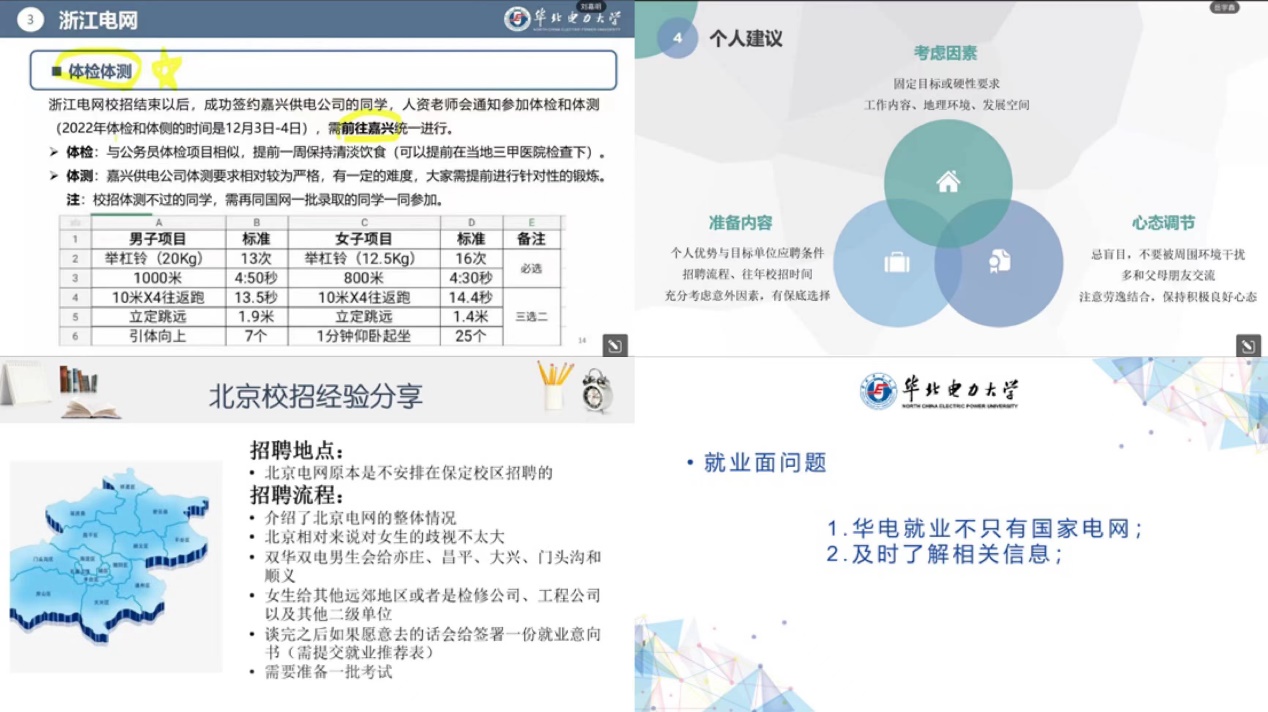
Task: Click the highlighted 前往嘉兴 text
Action: [368, 128]
